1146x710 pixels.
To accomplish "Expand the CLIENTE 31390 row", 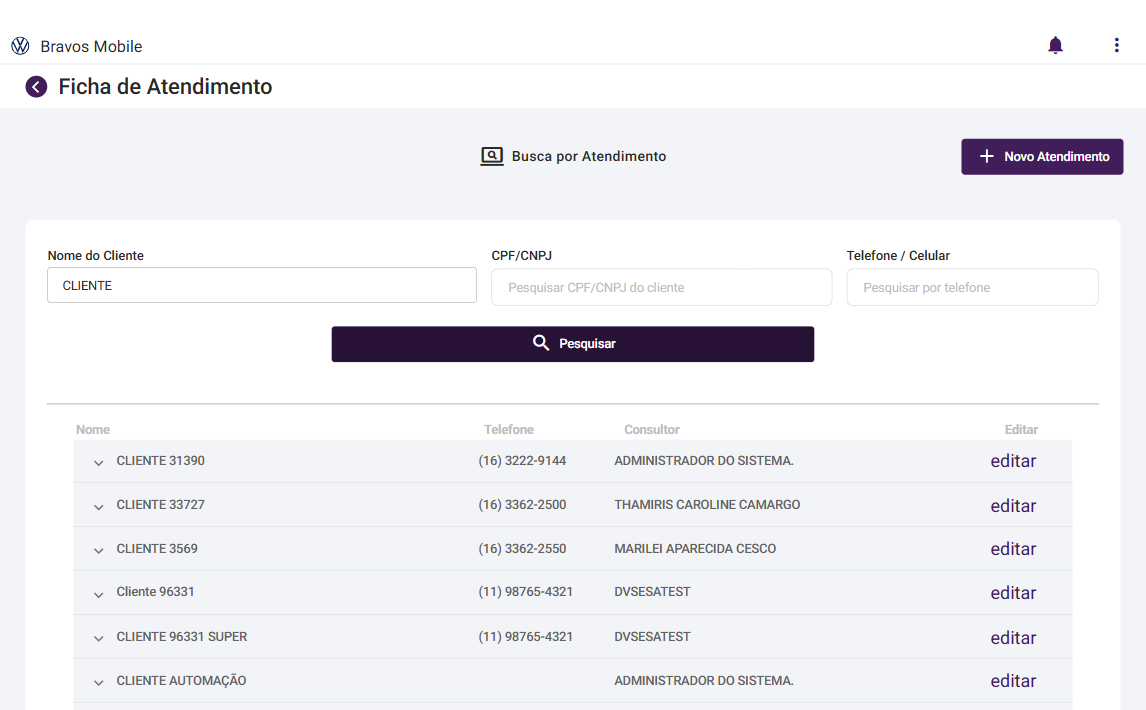I will click(x=98, y=463).
